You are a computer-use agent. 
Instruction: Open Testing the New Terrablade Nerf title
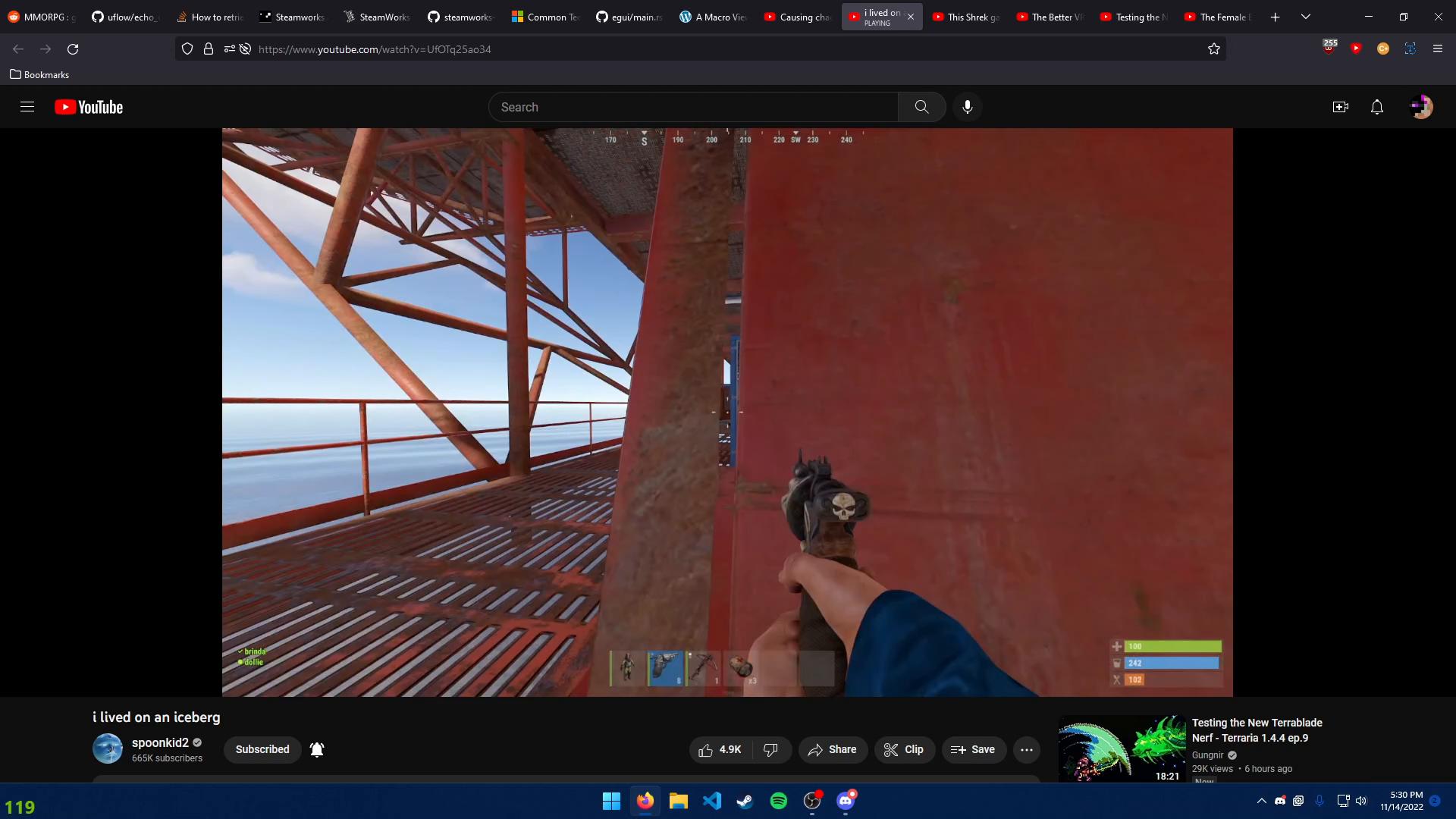coord(1257,730)
